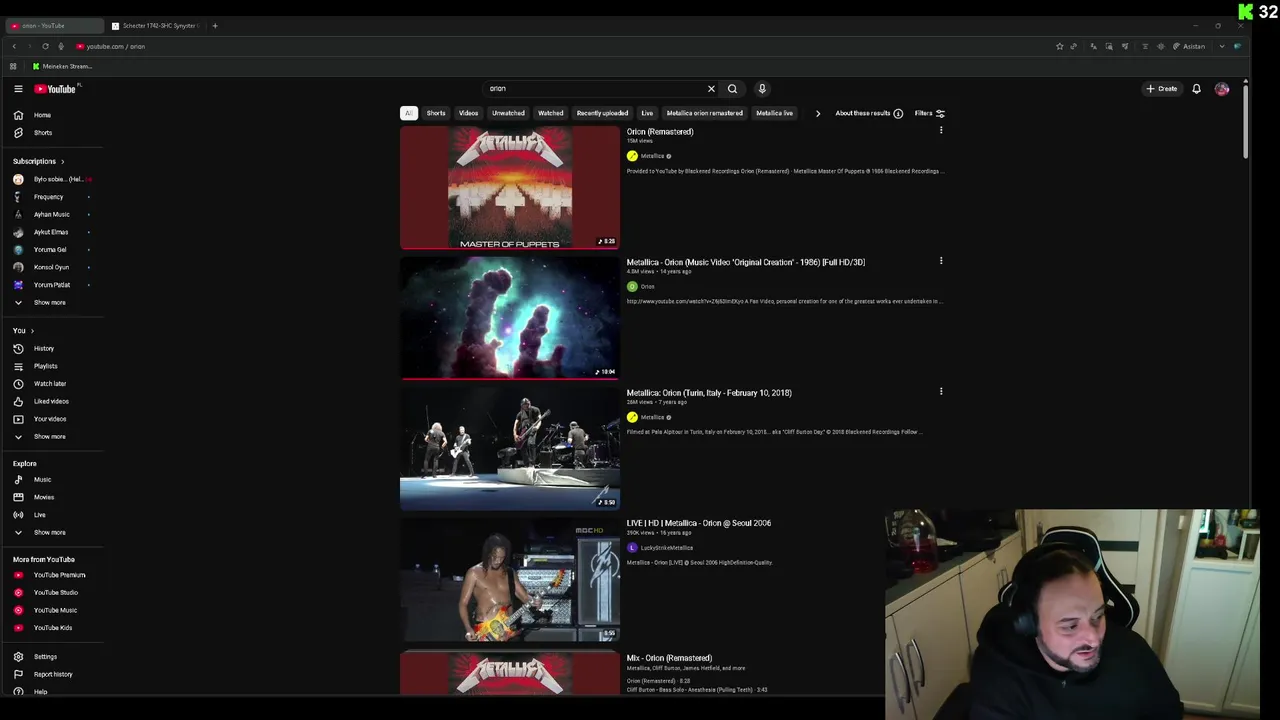Select the Unwatched filter chip
Viewport: 1280px width, 720px height.
click(x=508, y=114)
